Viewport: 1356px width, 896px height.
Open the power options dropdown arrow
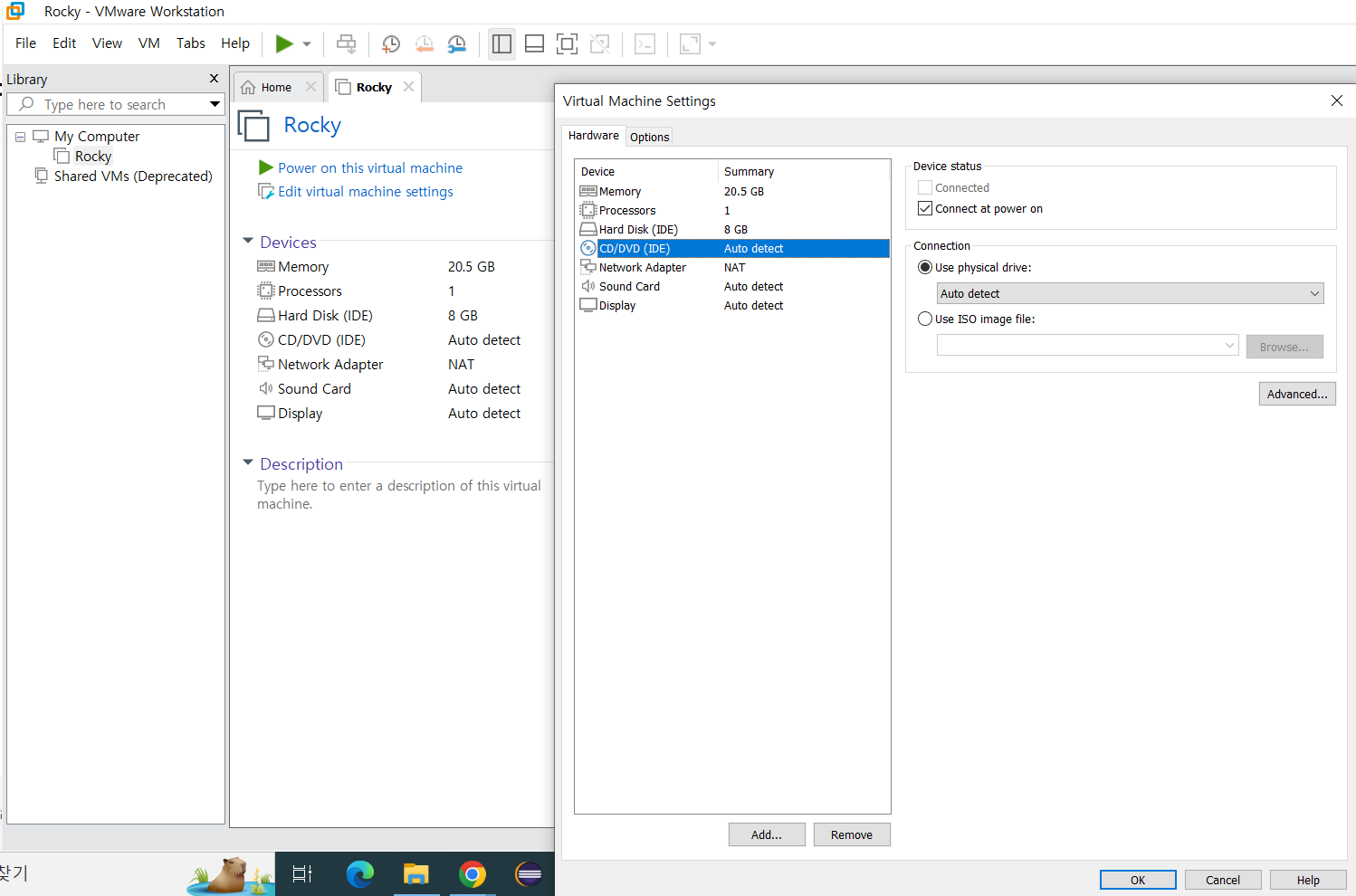[307, 43]
